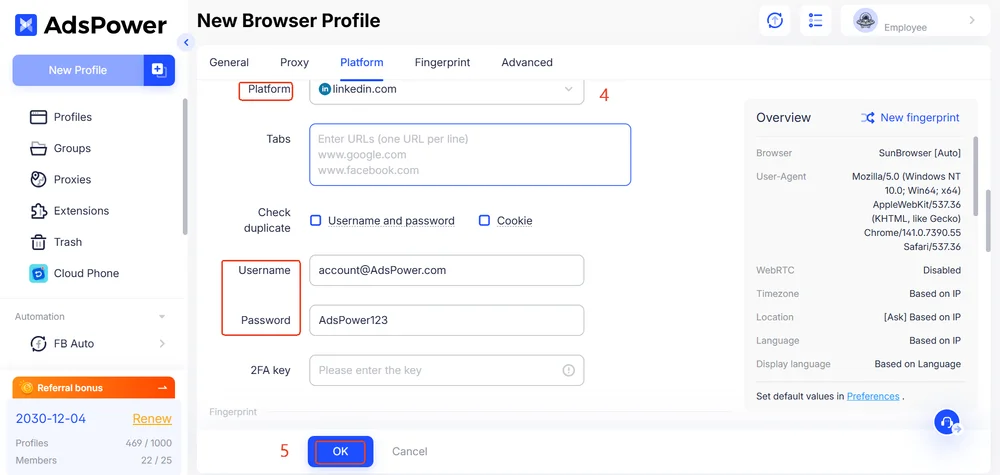Switch to the Proxy tab
Viewport: 1000px width, 475px height.
tap(294, 62)
